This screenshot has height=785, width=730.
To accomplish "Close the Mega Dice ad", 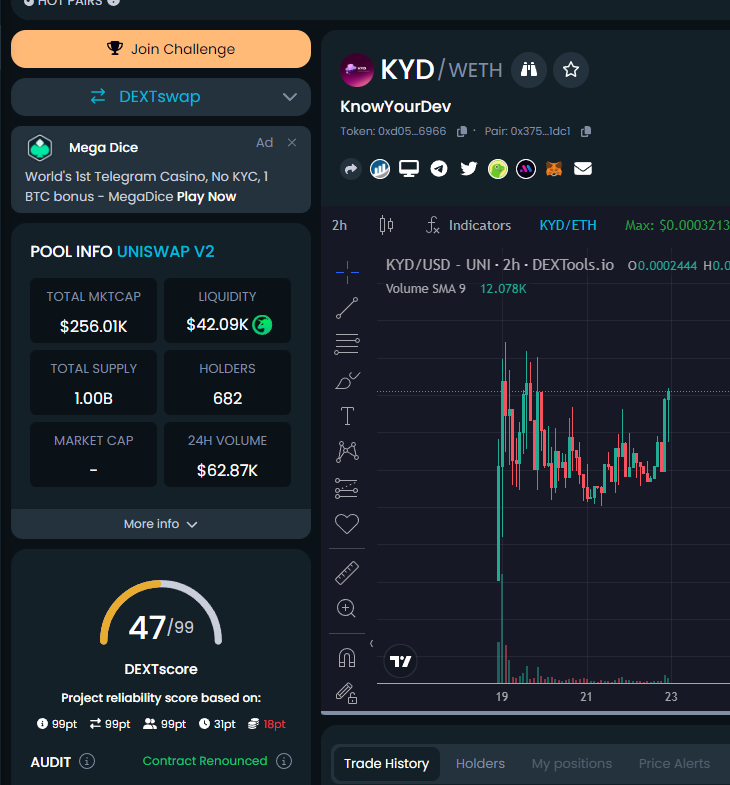I will pyautogui.click(x=292, y=143).
